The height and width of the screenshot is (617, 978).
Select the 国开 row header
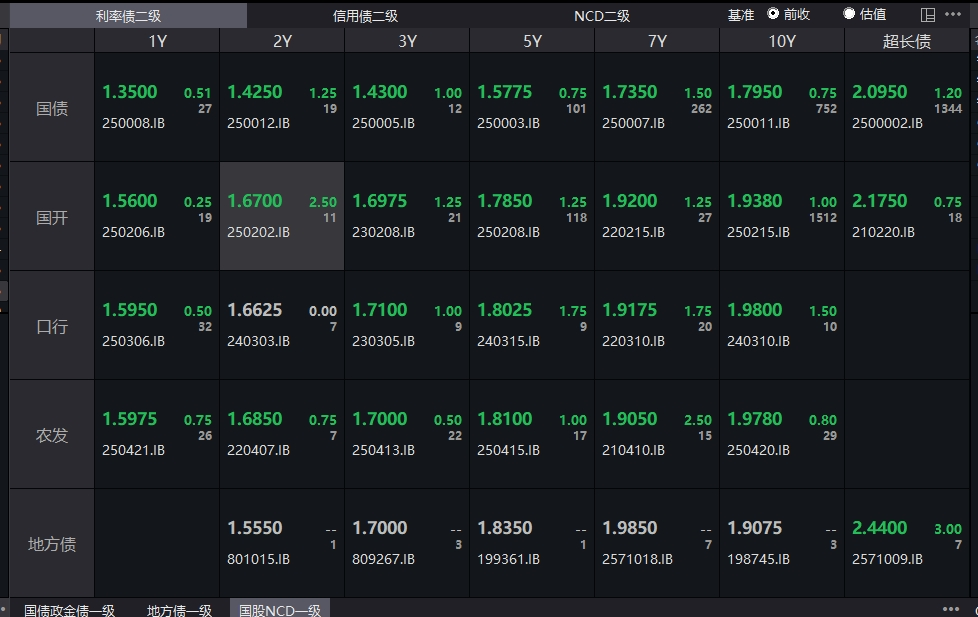coord(52,216)
